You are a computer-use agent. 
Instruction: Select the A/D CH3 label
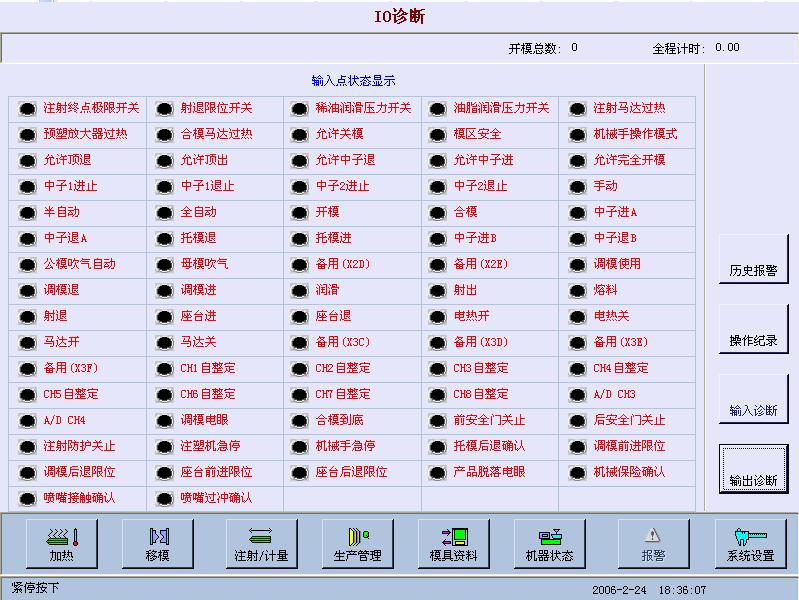615,394
